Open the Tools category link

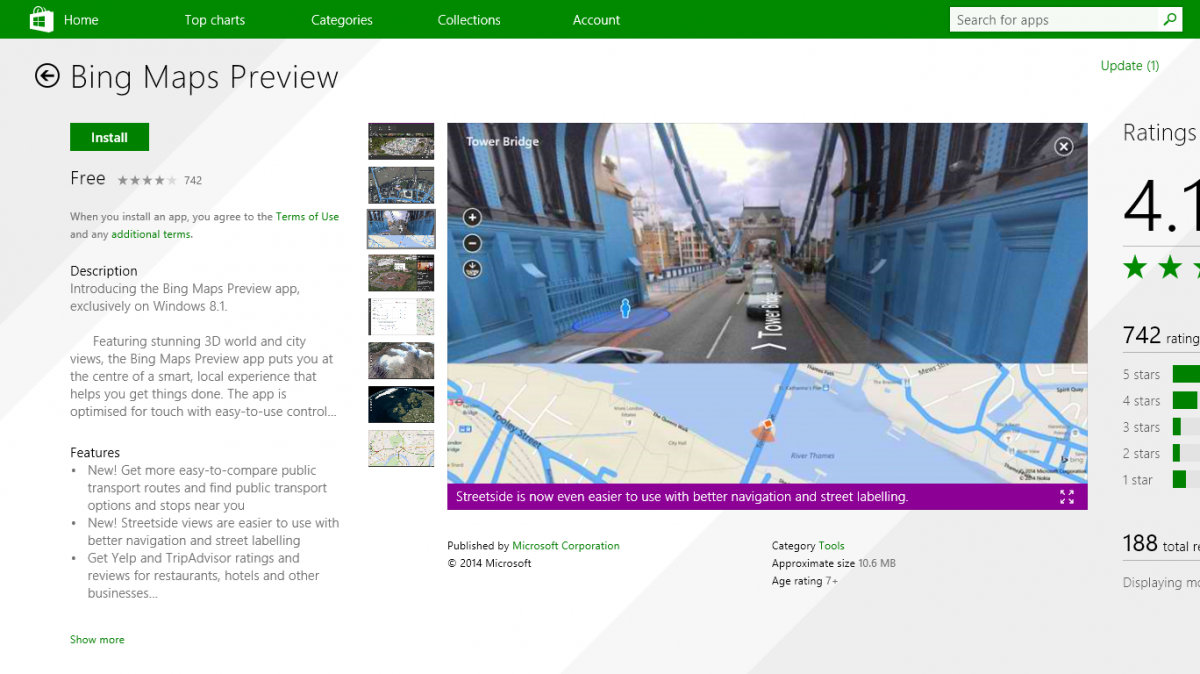(x=832, y=546)
